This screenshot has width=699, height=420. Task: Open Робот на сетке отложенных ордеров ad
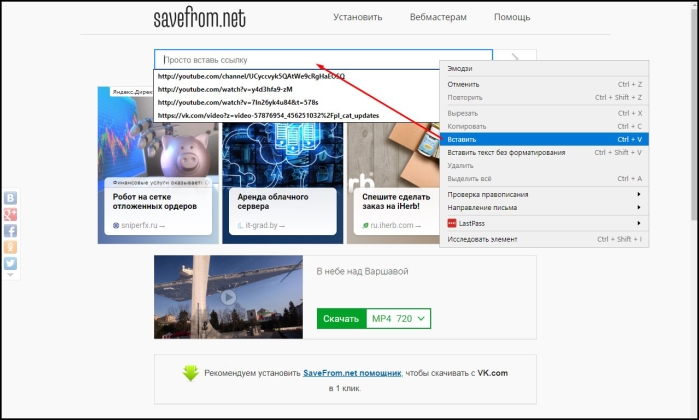(155, 202)
